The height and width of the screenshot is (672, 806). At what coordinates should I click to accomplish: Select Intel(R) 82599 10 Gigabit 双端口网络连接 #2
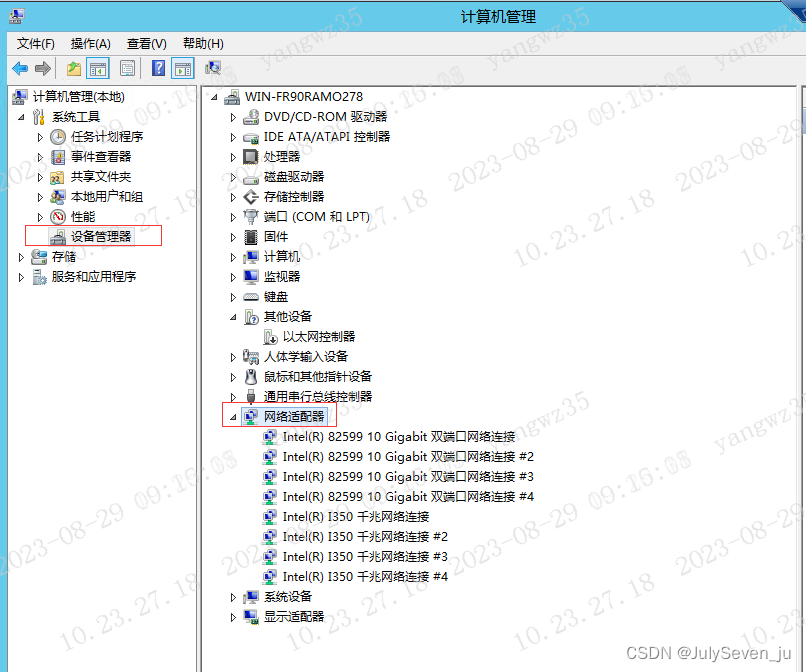click(408, 457)
